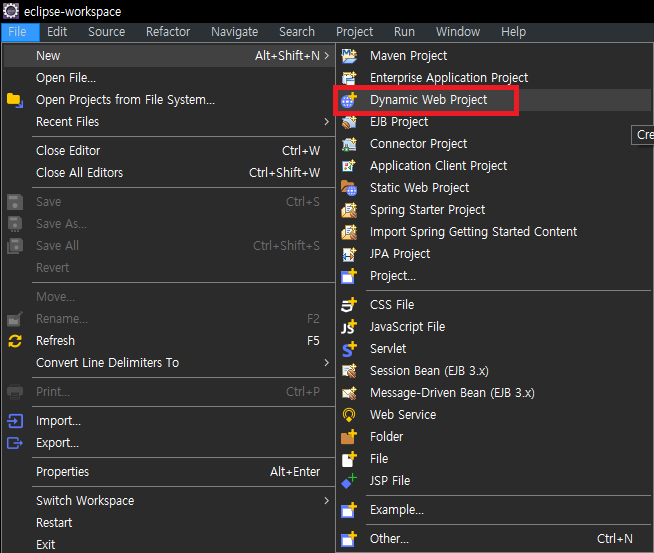Click the Open Projects folder icon
Viewport: 654px width, 553px height.
click(x=15, y=100)
